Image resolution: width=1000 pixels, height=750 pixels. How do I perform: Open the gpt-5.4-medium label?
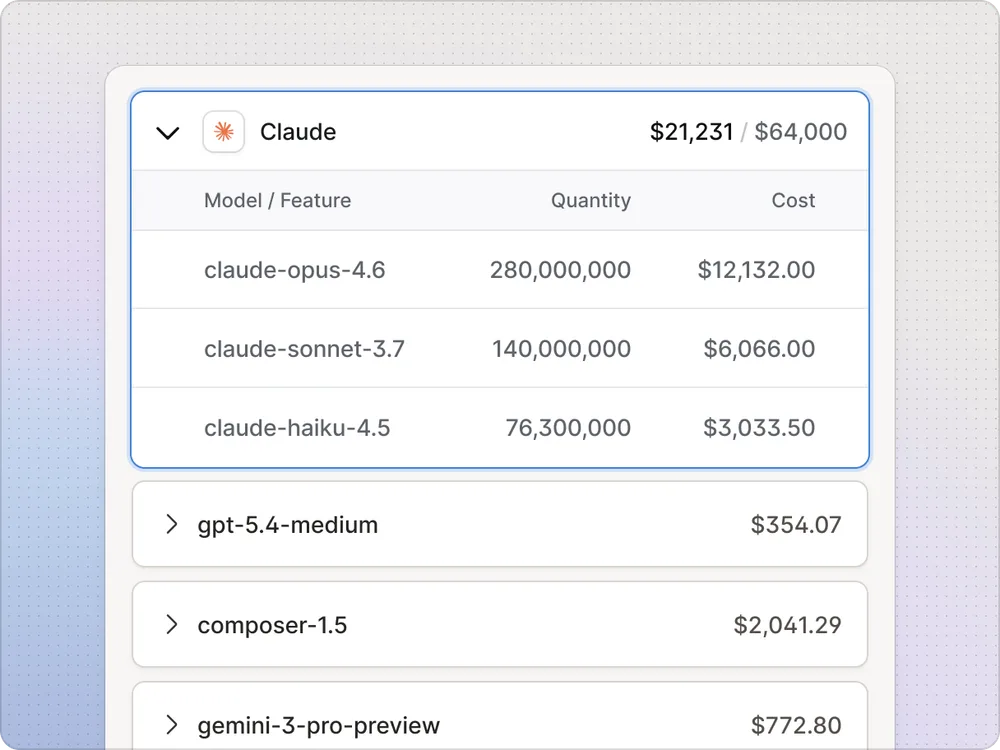coord(288,525)
